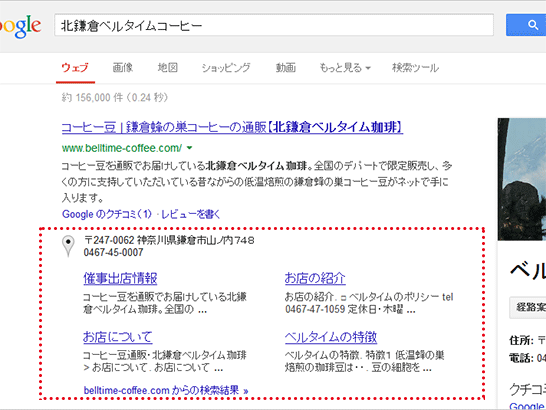The width and height of the screenshot is (546, 410).
Task: Click the blue search magnifier button
Action: click(x=526, y=25)
